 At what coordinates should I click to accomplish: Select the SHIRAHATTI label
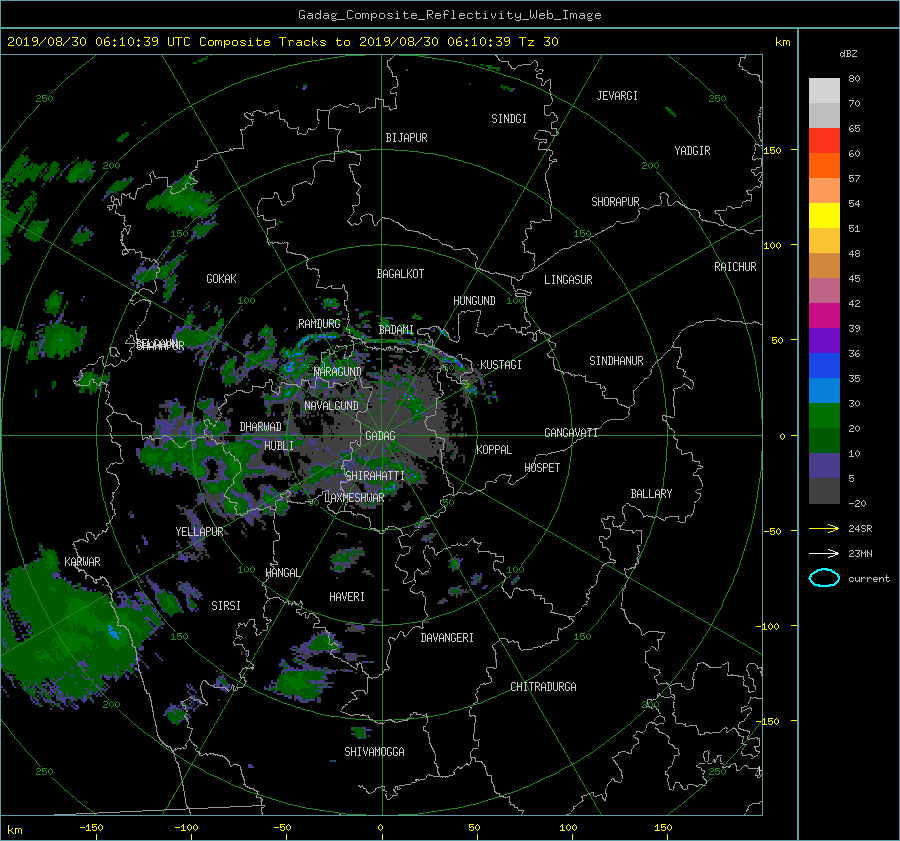tap(375, 476)
